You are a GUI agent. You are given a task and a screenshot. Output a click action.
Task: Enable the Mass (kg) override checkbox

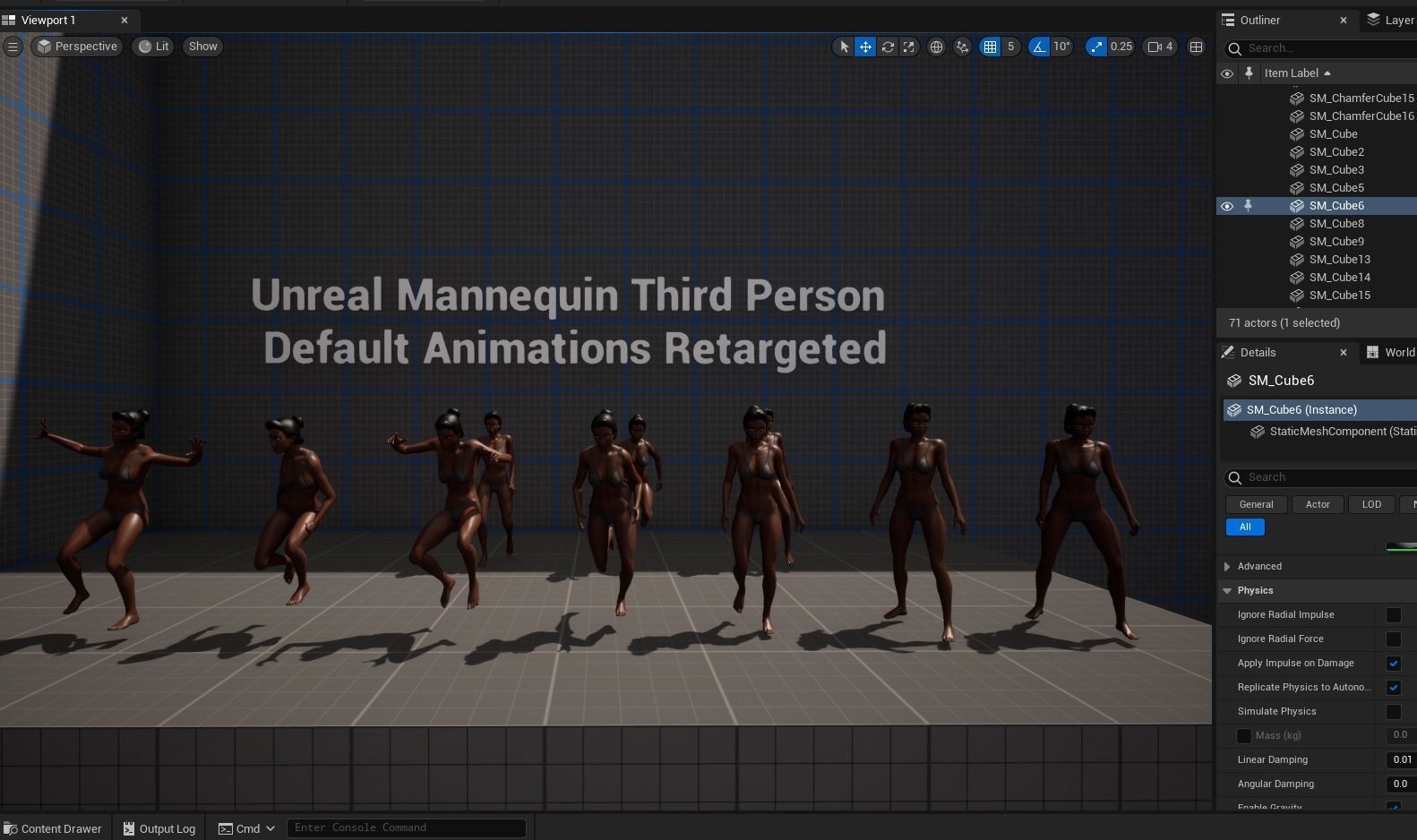[x=1244, y=735]
